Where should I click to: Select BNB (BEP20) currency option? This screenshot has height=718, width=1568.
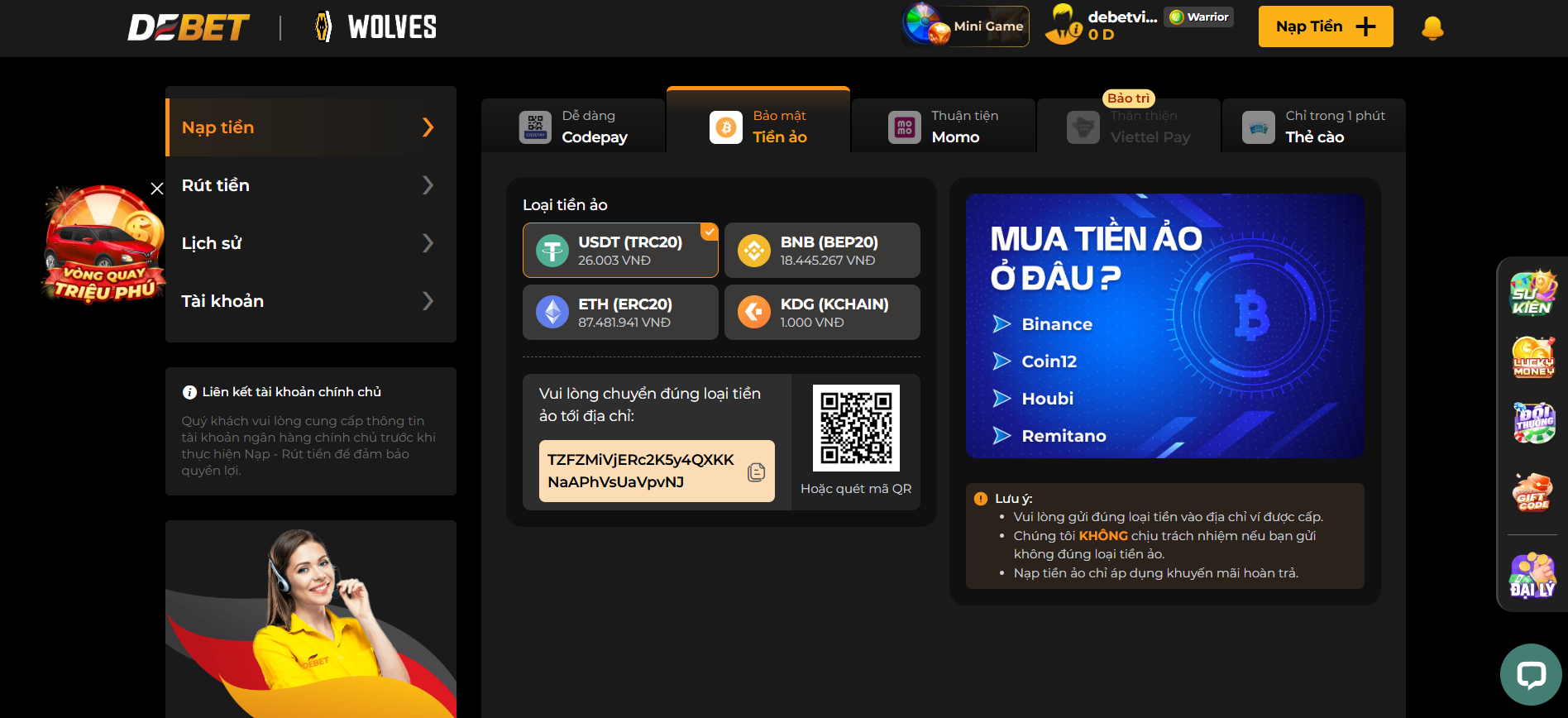822,250
